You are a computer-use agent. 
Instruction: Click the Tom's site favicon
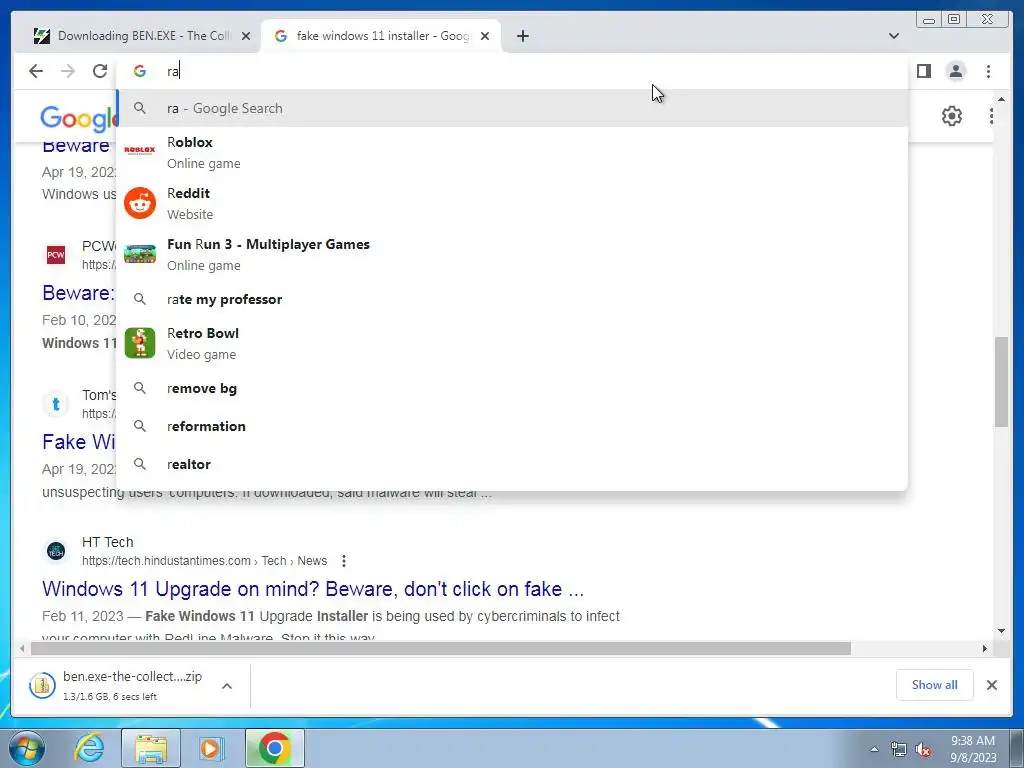56,404
